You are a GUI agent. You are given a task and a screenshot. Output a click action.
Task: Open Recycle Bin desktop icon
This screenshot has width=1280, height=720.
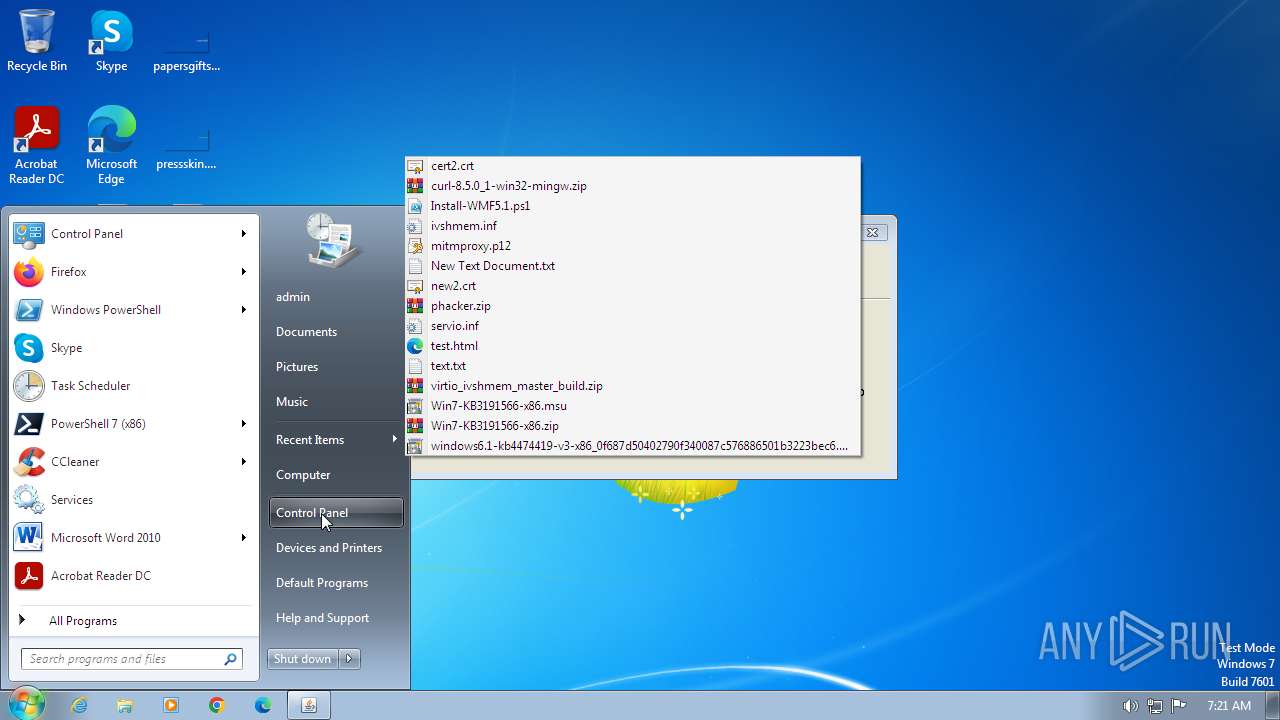coord(37,41)
